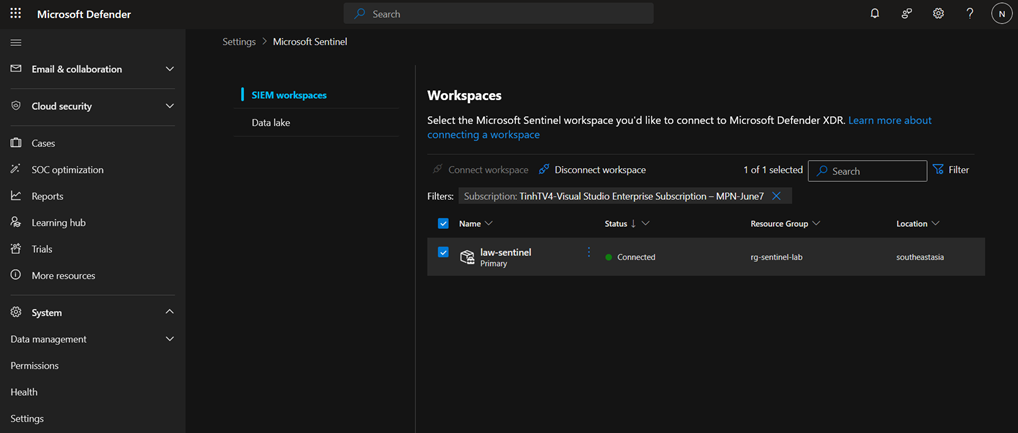Click the Connected status cell
The height and width of the screenshot is (433, 1018).
click(x=630, y=257)
